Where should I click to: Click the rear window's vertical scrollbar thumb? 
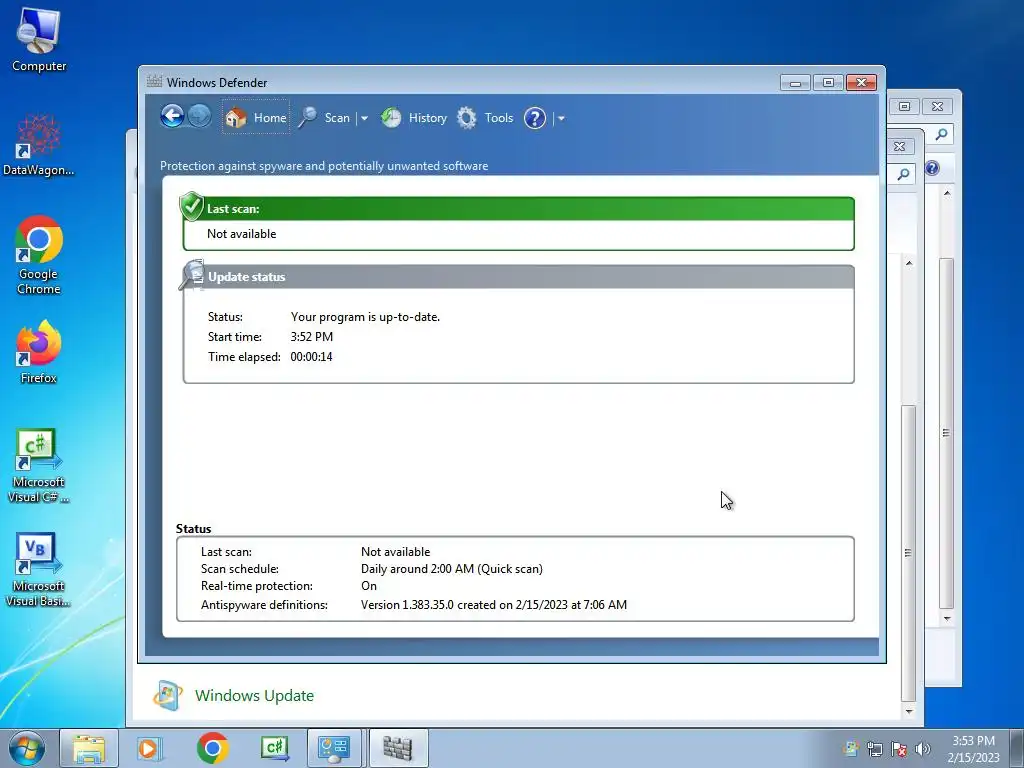click(x=946, y=433)
